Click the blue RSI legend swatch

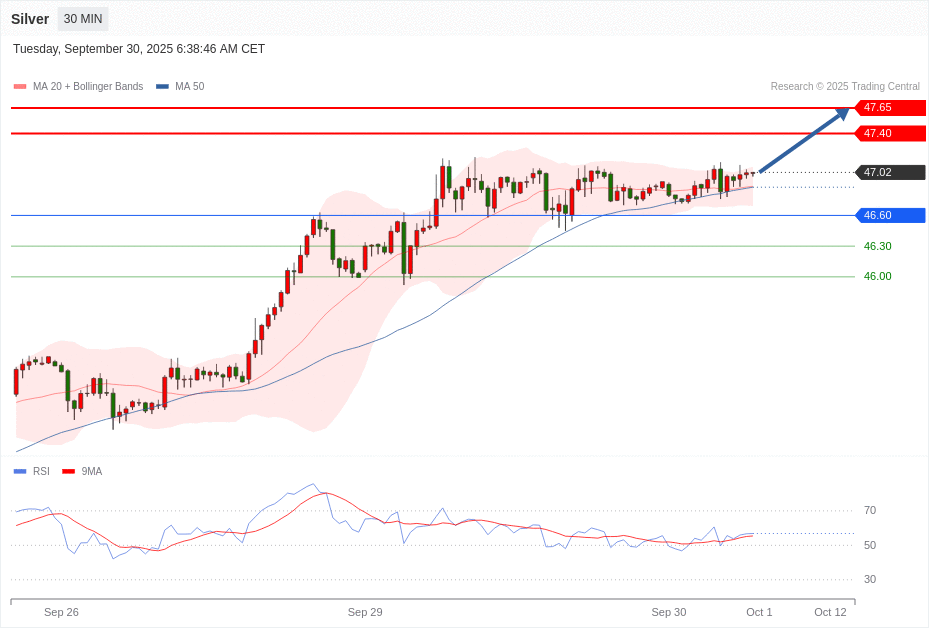[20, 471]
